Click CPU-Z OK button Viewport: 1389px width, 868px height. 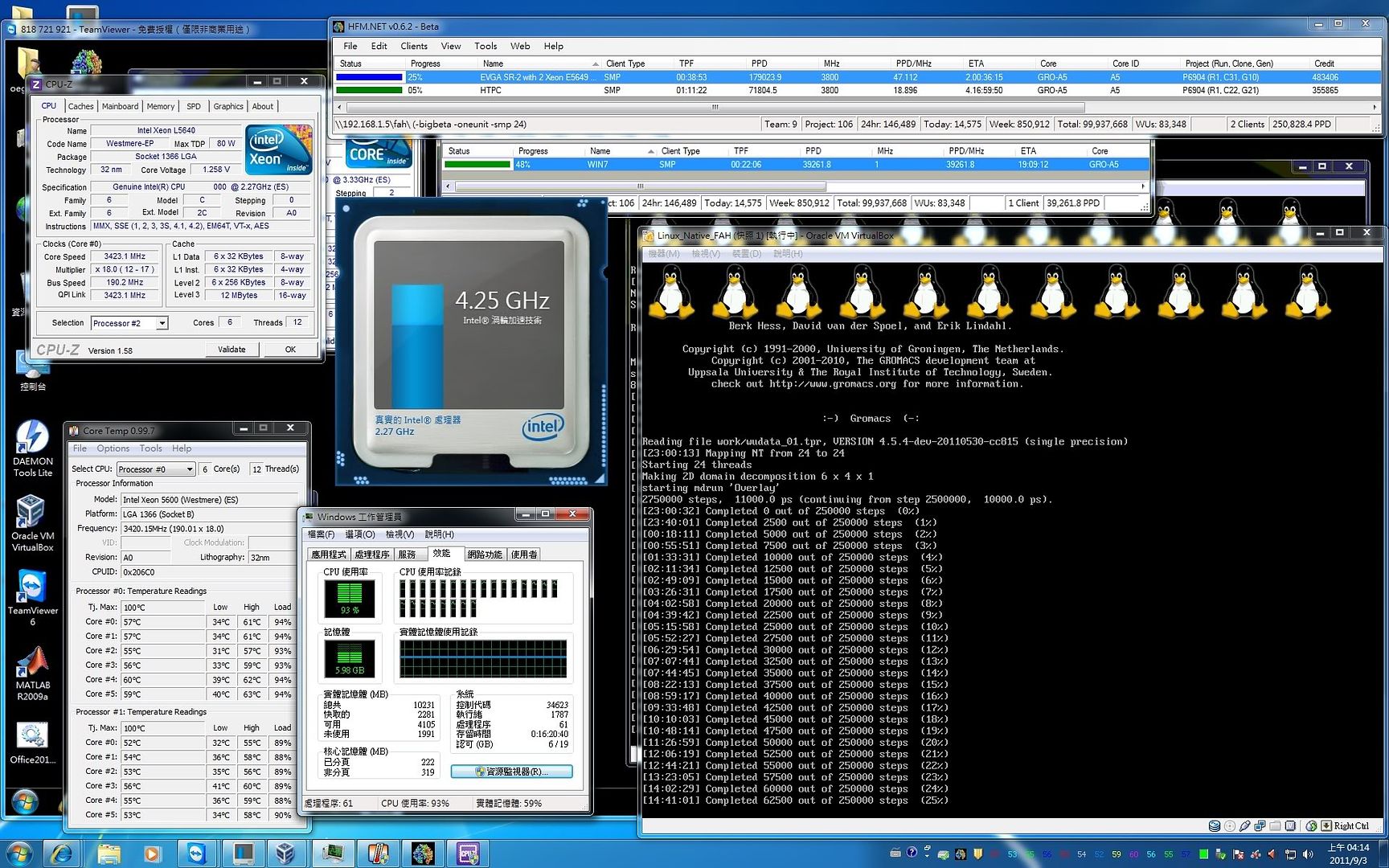(x=290, y=350)
